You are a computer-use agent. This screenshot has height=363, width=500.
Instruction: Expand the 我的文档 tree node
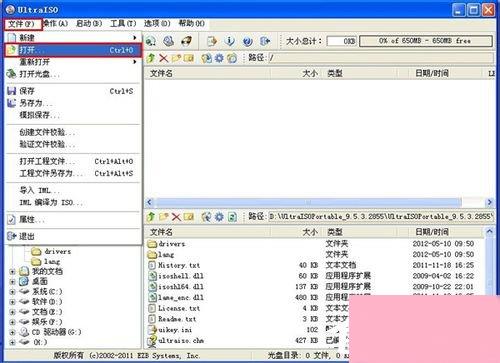point(12,272)
